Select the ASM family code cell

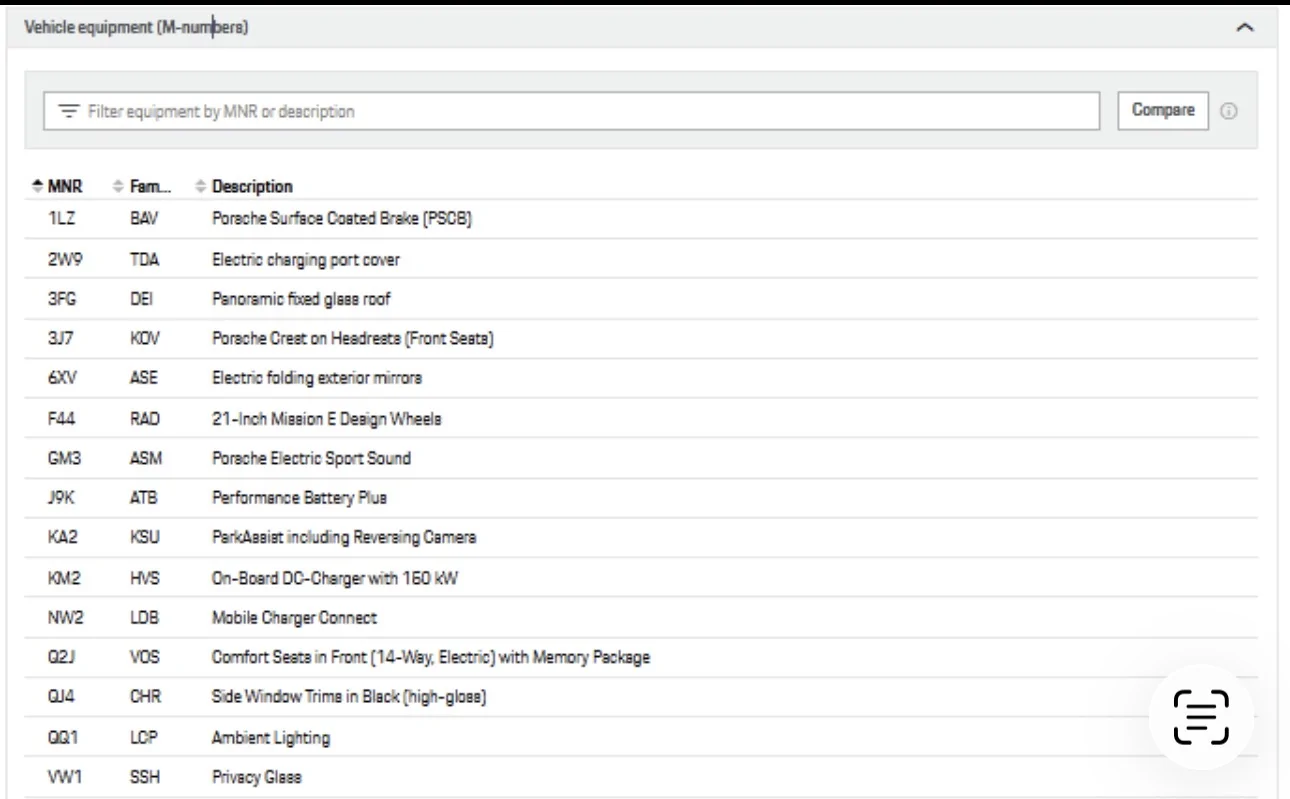[x=146, y=458]
